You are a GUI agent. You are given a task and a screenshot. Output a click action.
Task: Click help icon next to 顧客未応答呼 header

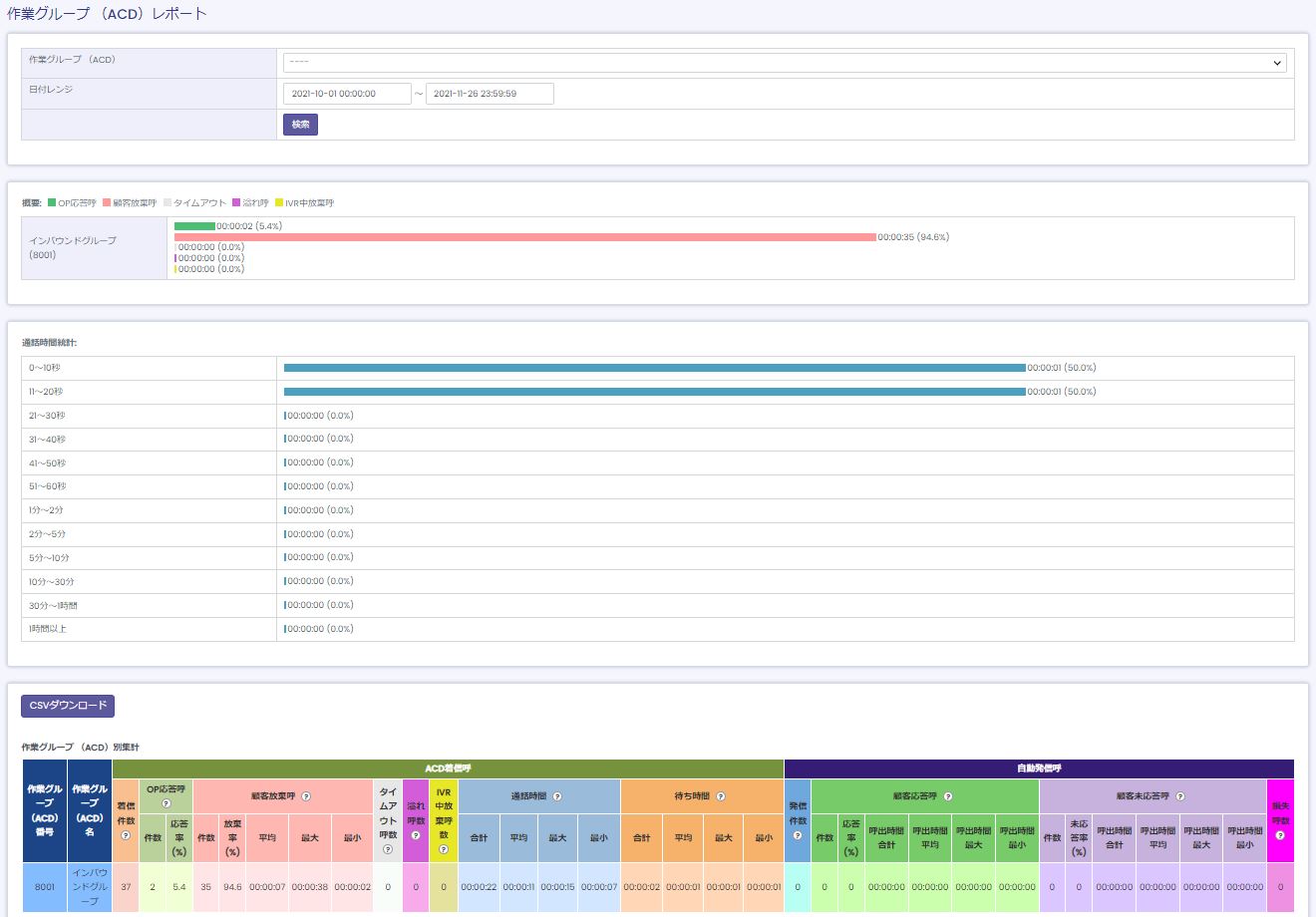click(x=1180, y=797)
